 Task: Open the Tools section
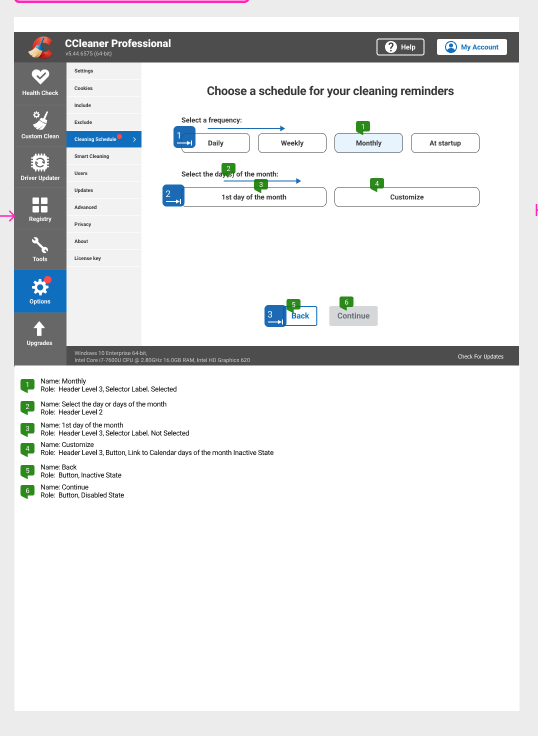pyautogui.click(x=40, y=249)
